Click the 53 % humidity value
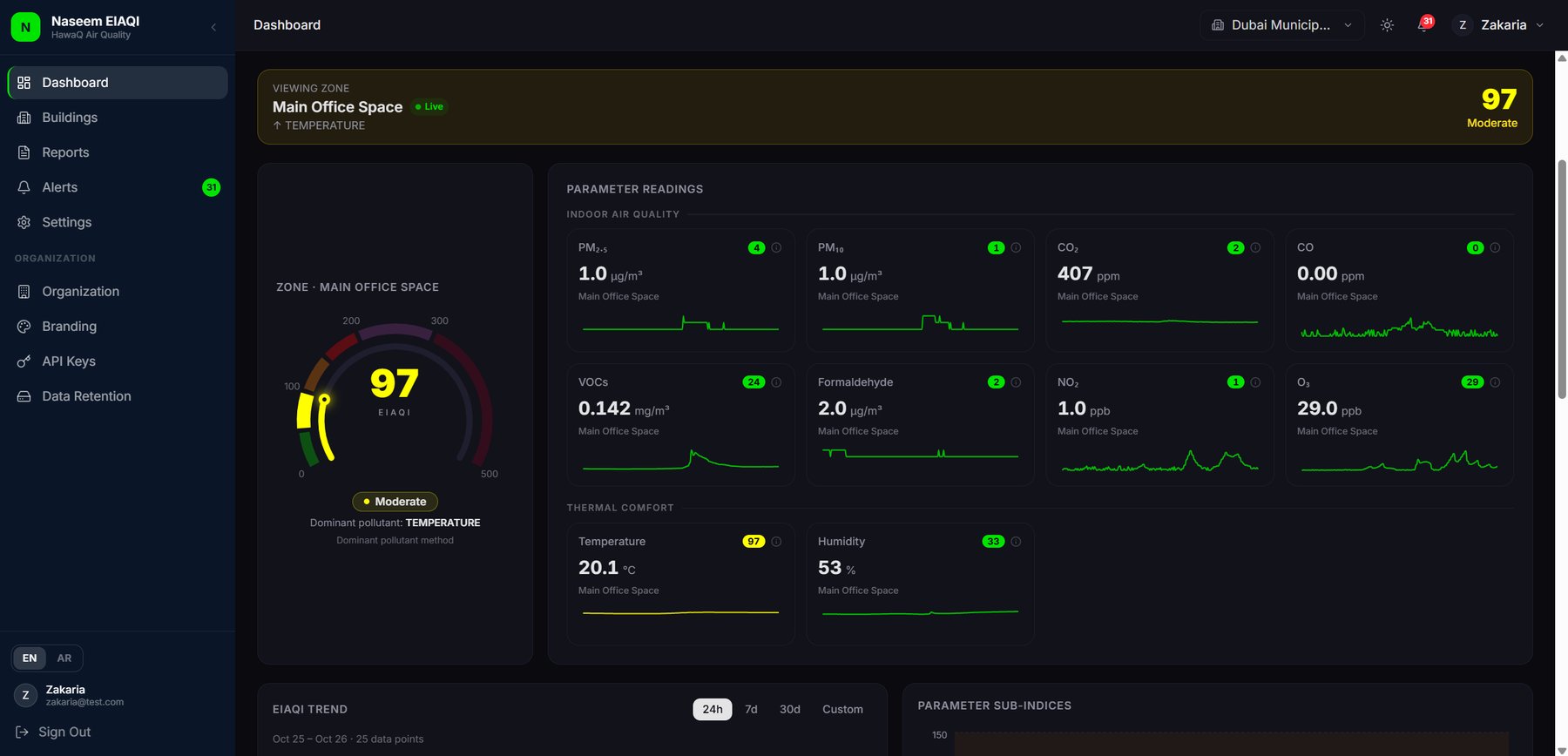 (836, 568)
